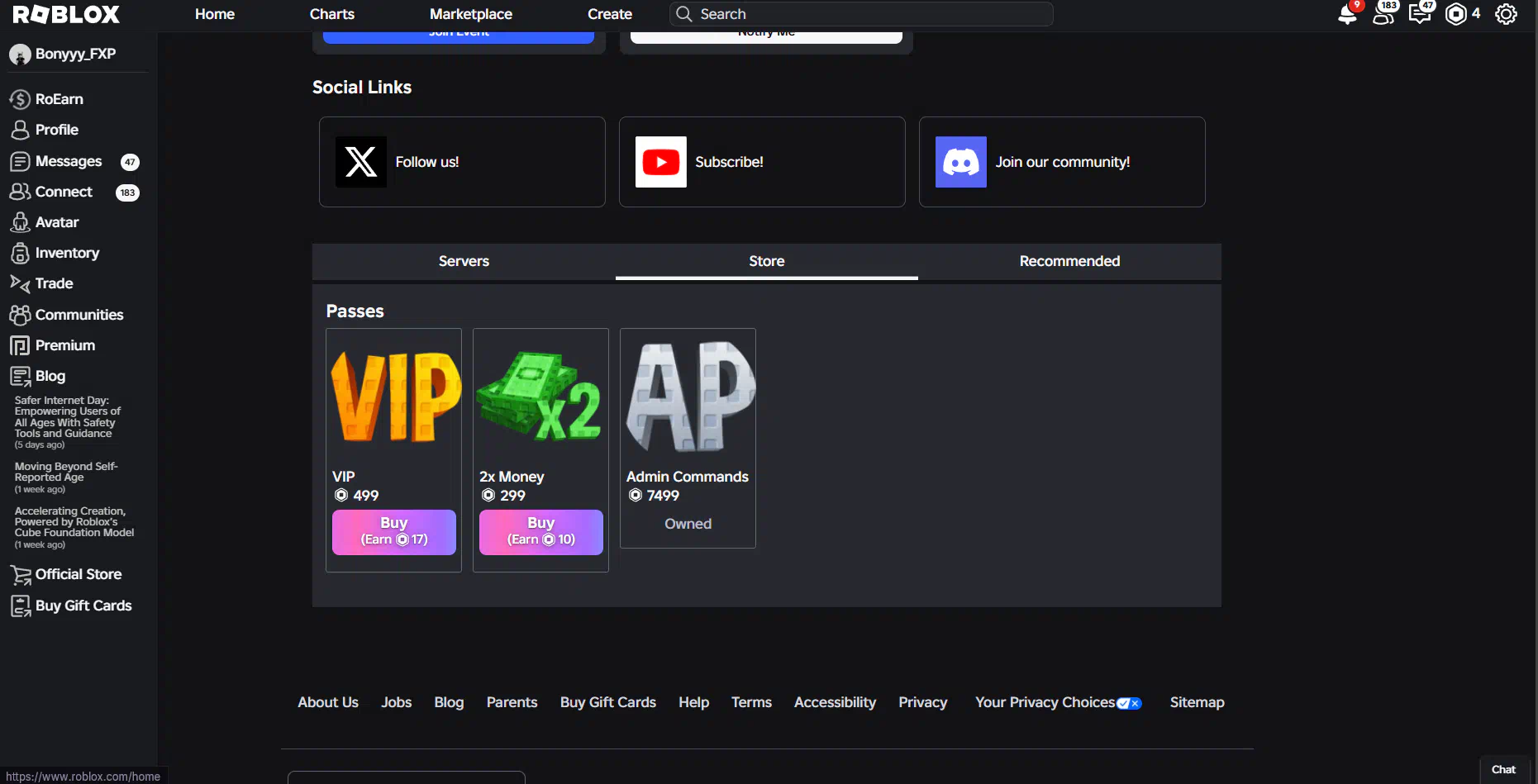Open the Admin Commands pass thumbnail
Image resolution: width=1538 pixels, height=784 pixels.
coord(688,397)
